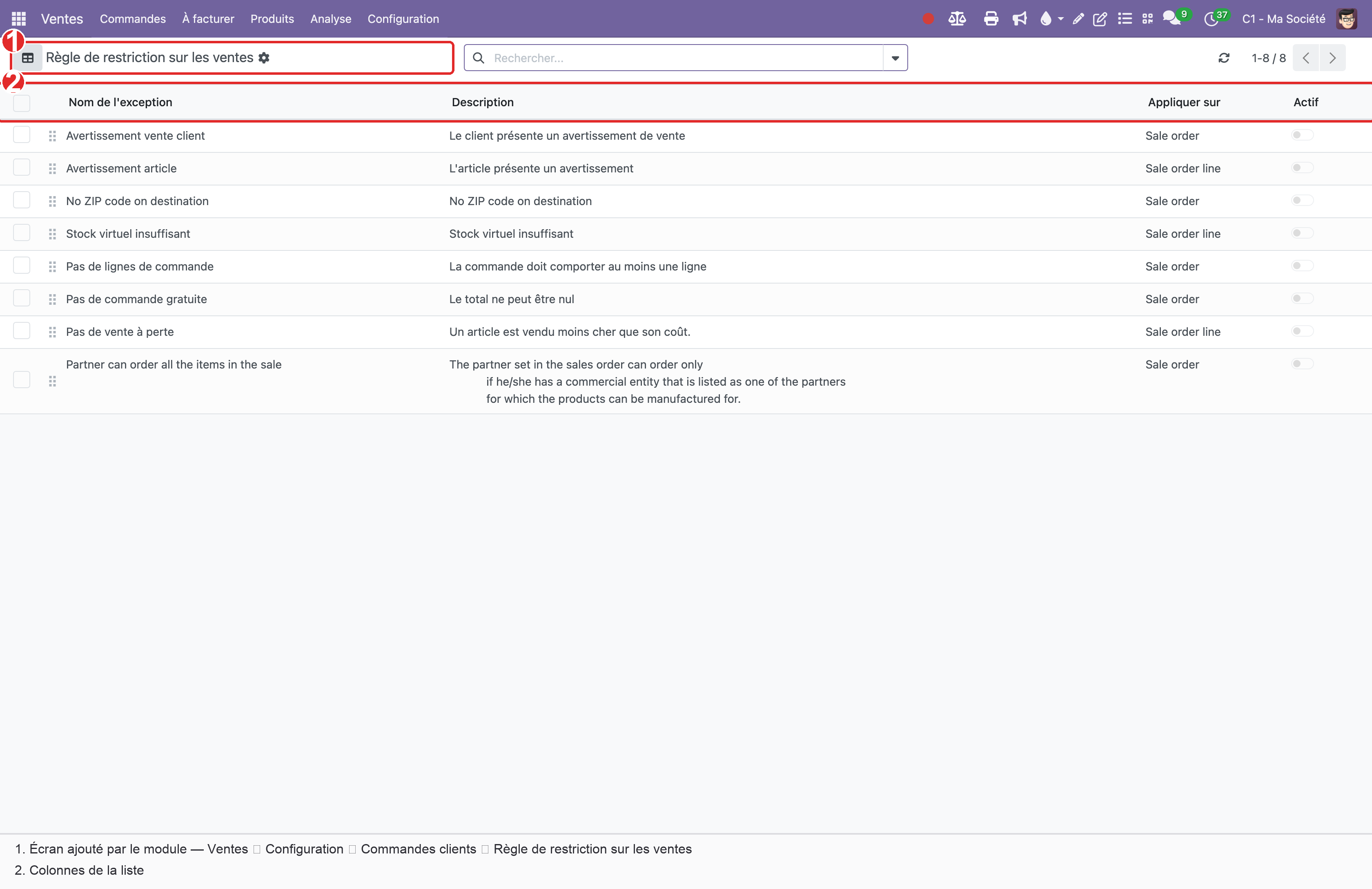
Task: Open the QR code icon
Action: 1148,18
